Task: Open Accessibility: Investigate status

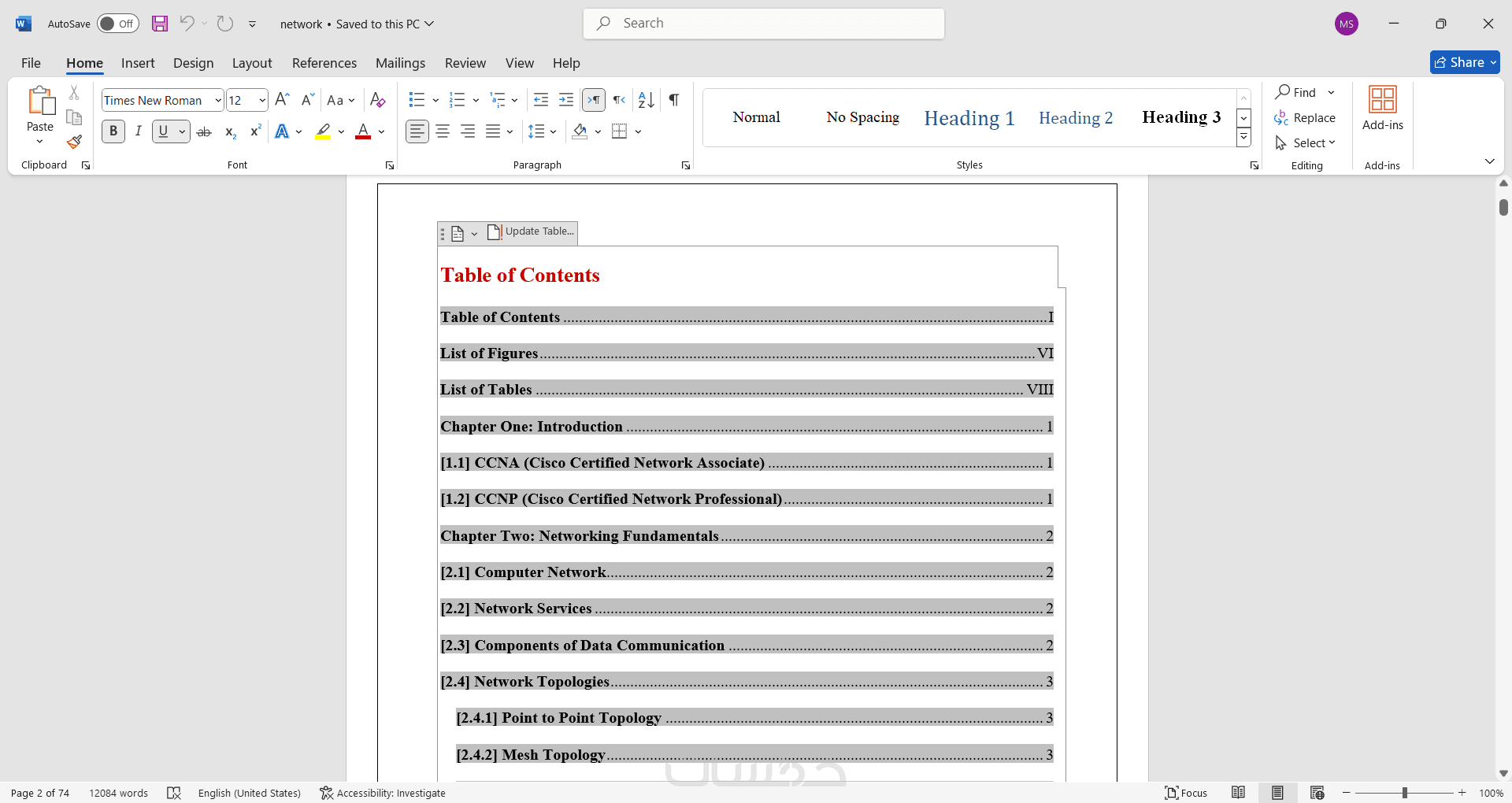Action: point(383,793)
